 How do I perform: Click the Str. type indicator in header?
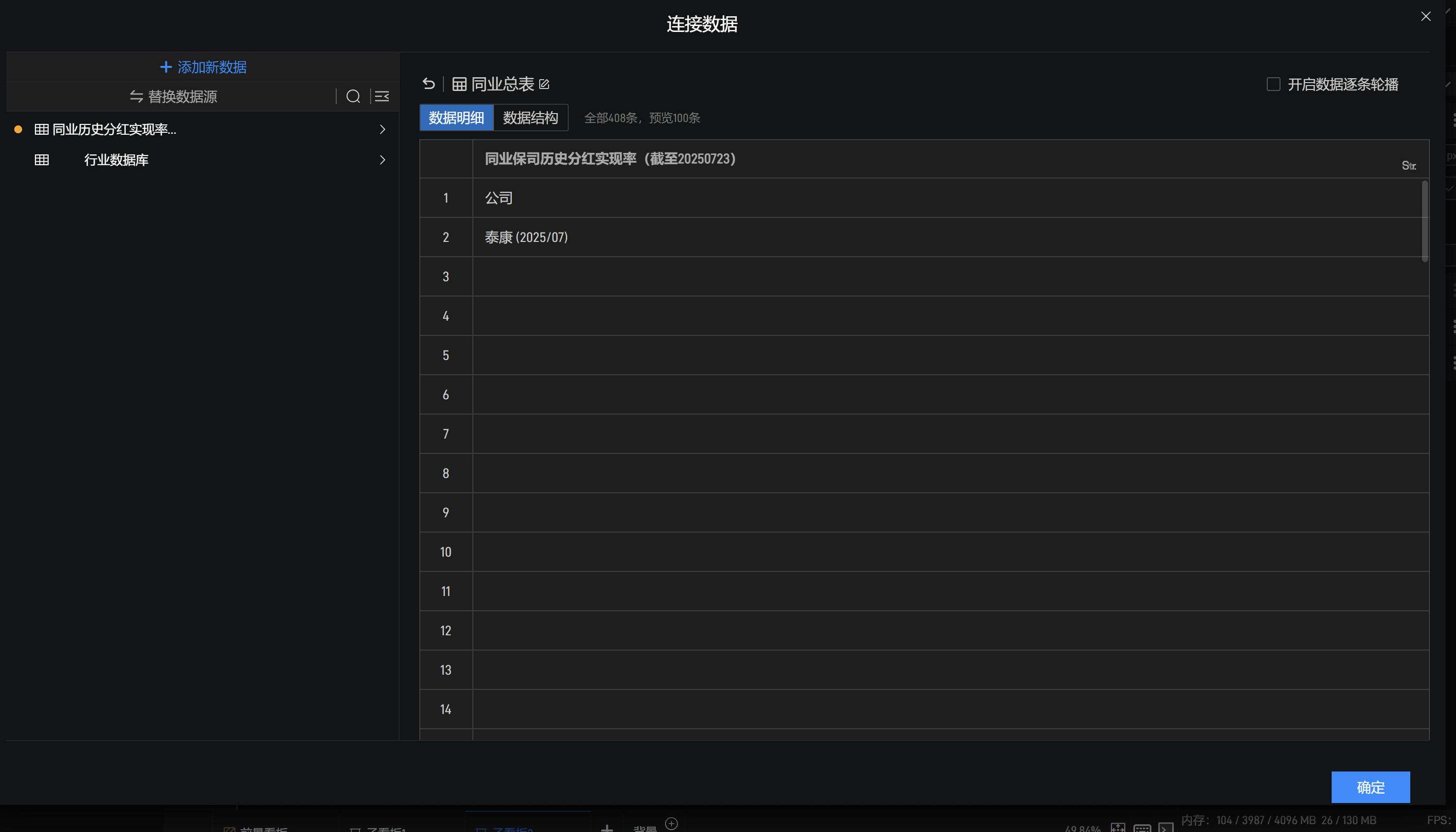(x=1408, y=166)
